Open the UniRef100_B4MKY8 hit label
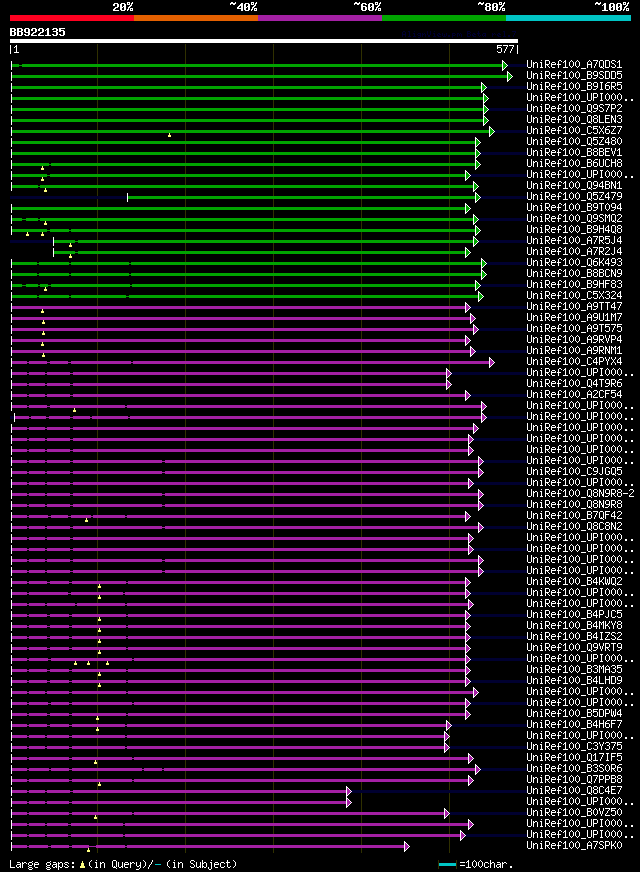640x872 pixels. pyautogui.click(x=574, y=626)
